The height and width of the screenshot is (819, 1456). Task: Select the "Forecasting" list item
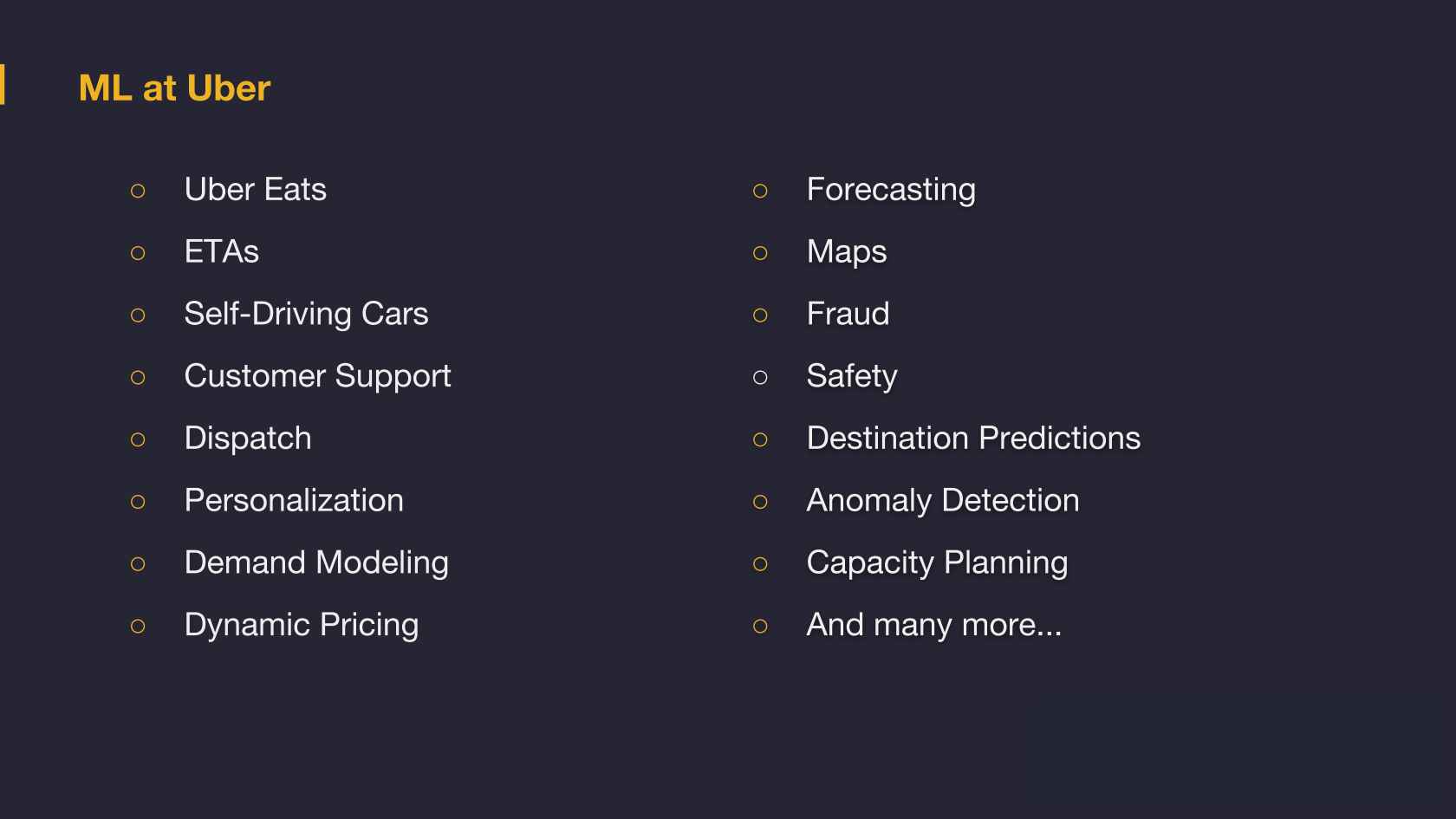(x=891, y=190)
